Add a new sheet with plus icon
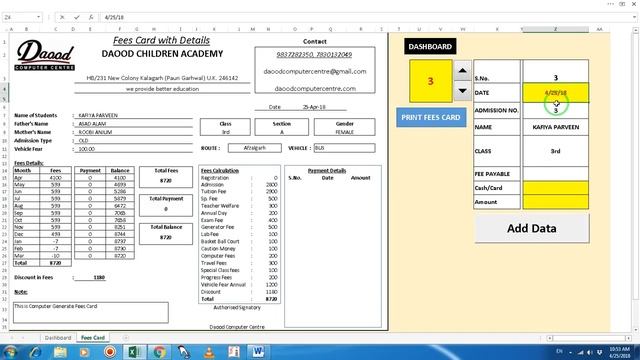This screenshot has height=360, width=640. click(126, 338)
